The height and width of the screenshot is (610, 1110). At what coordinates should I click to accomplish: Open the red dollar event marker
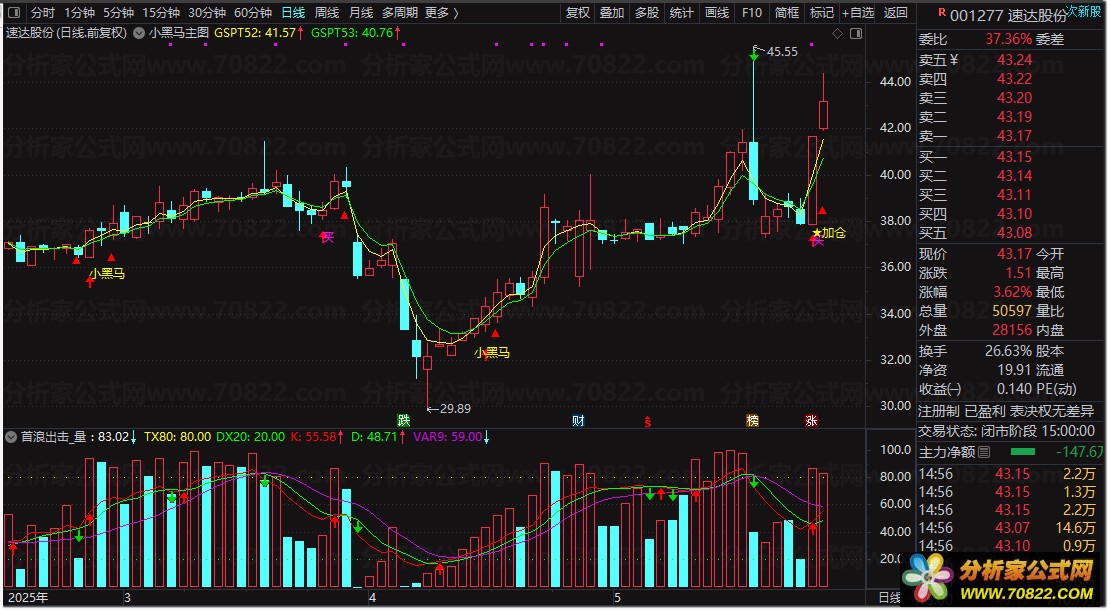647,421
